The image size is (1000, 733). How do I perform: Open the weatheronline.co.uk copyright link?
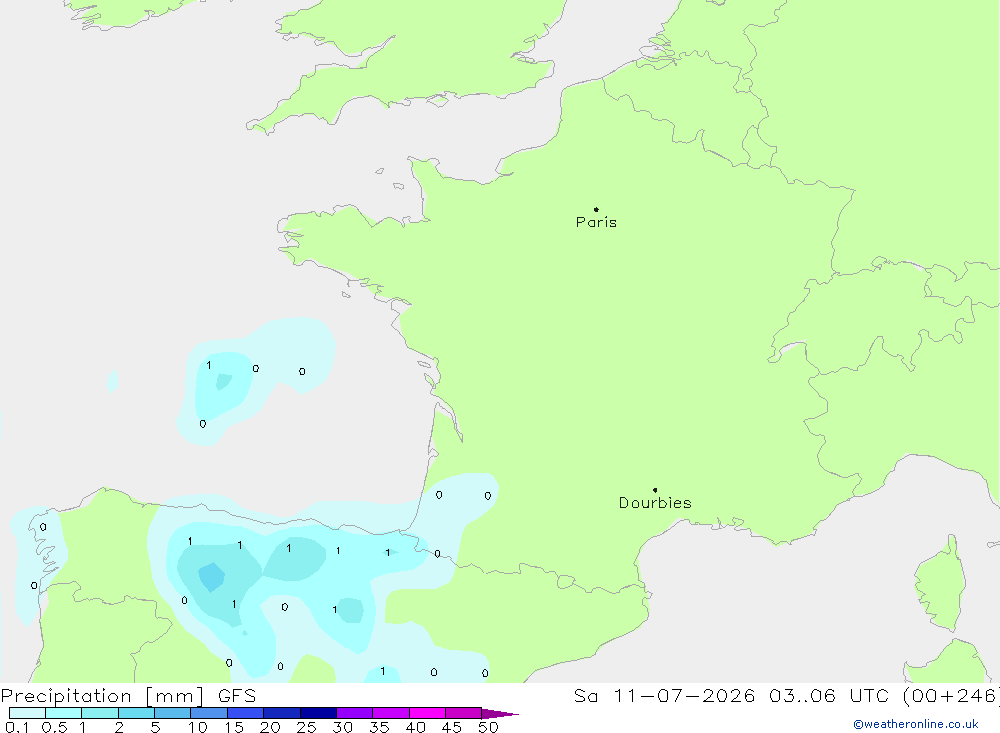[x=916, y=724]
